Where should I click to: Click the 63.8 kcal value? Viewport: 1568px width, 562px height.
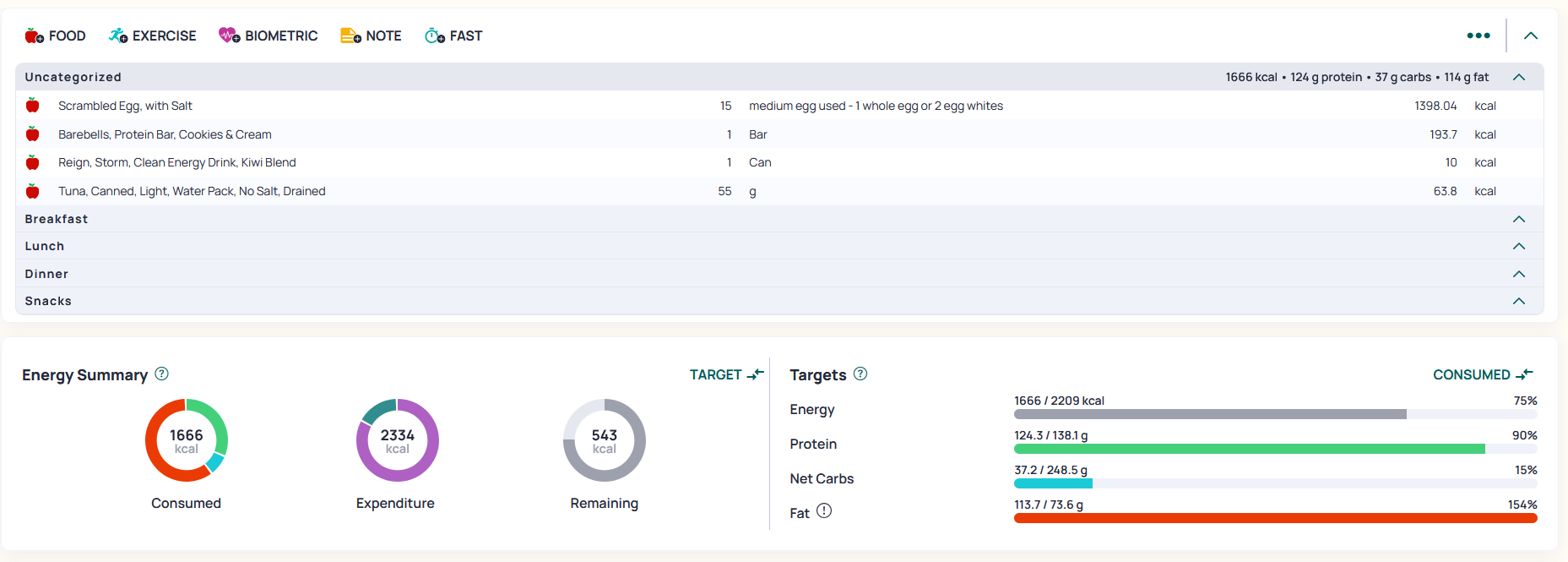(x=1445, y=191)
